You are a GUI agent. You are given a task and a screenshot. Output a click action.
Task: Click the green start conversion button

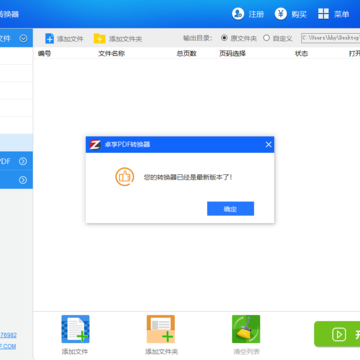337,334
